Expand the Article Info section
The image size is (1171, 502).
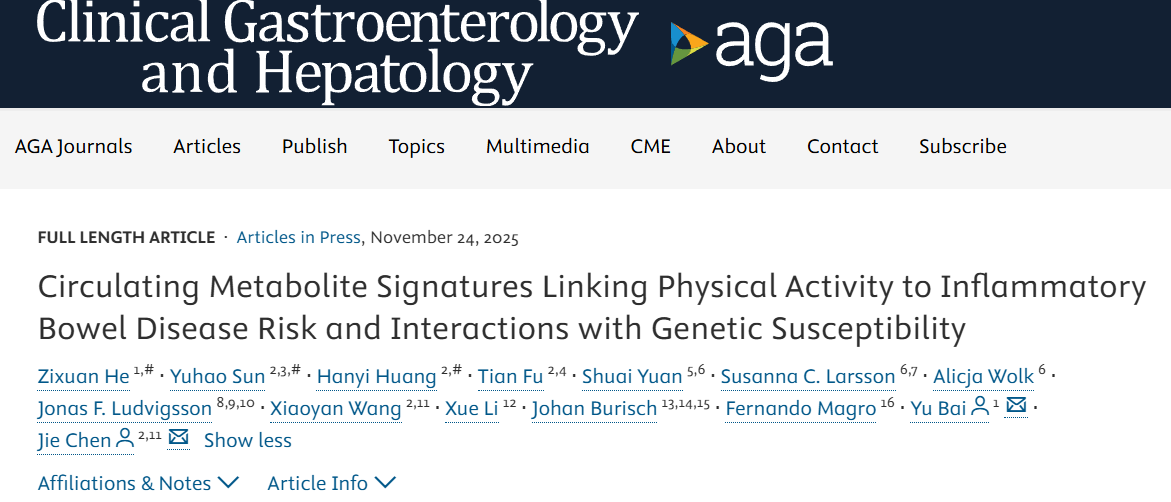[x=331, y=483]
